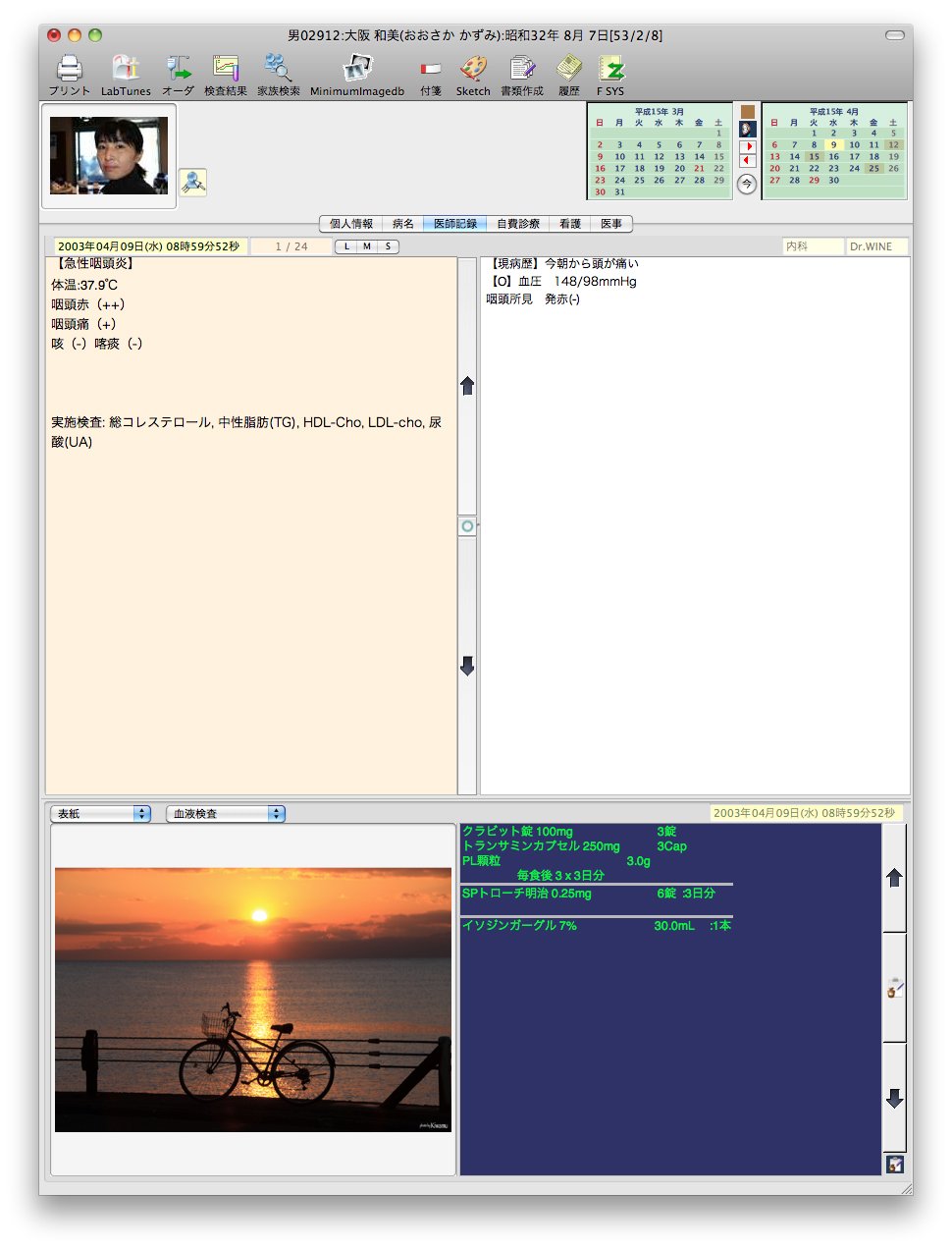Viewport: 952px width, 1249px height.
Task: Switch to 自費診療 tab
Action: click(518, 224)
